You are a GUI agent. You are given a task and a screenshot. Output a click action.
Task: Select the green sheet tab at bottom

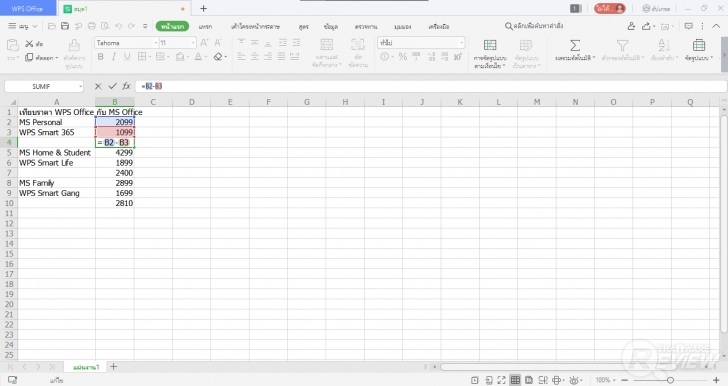[86, 367]
